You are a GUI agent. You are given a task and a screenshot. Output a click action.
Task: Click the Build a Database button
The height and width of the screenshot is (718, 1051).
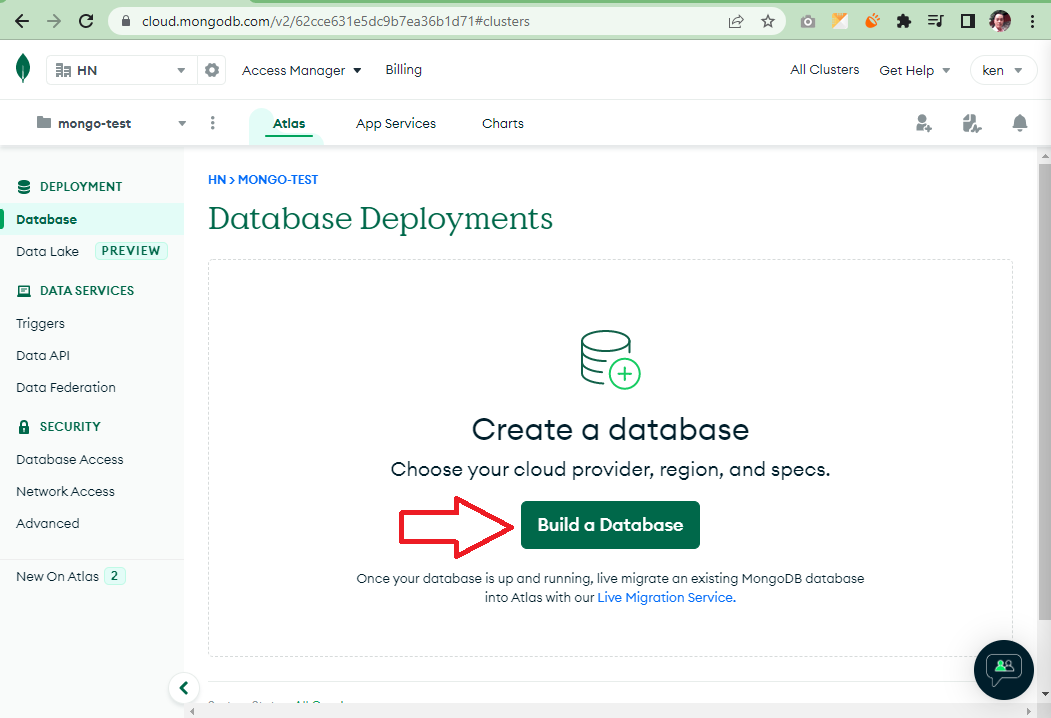click(610, 524)
